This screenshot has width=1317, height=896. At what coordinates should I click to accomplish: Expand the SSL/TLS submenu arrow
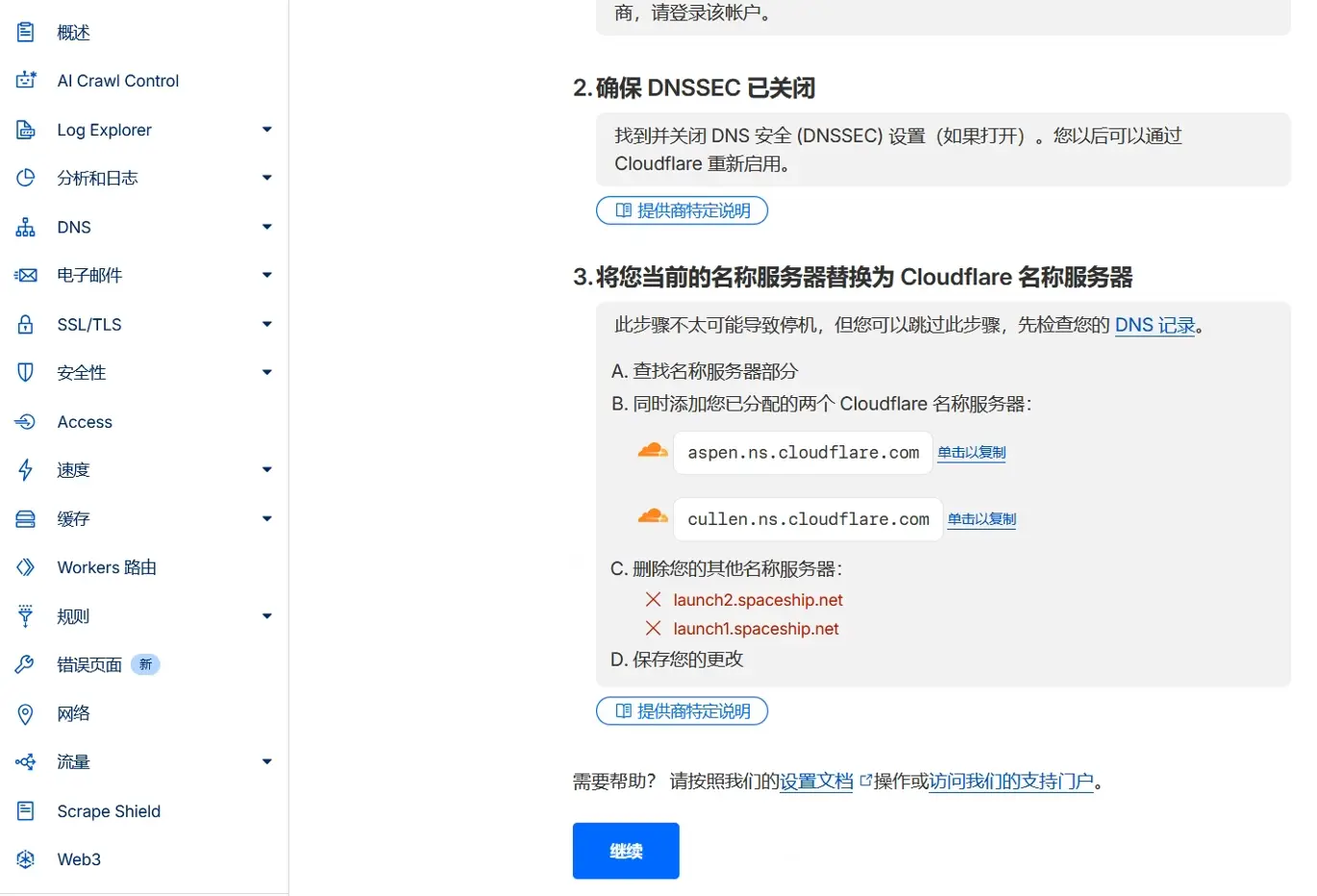[x=267, y=324]
